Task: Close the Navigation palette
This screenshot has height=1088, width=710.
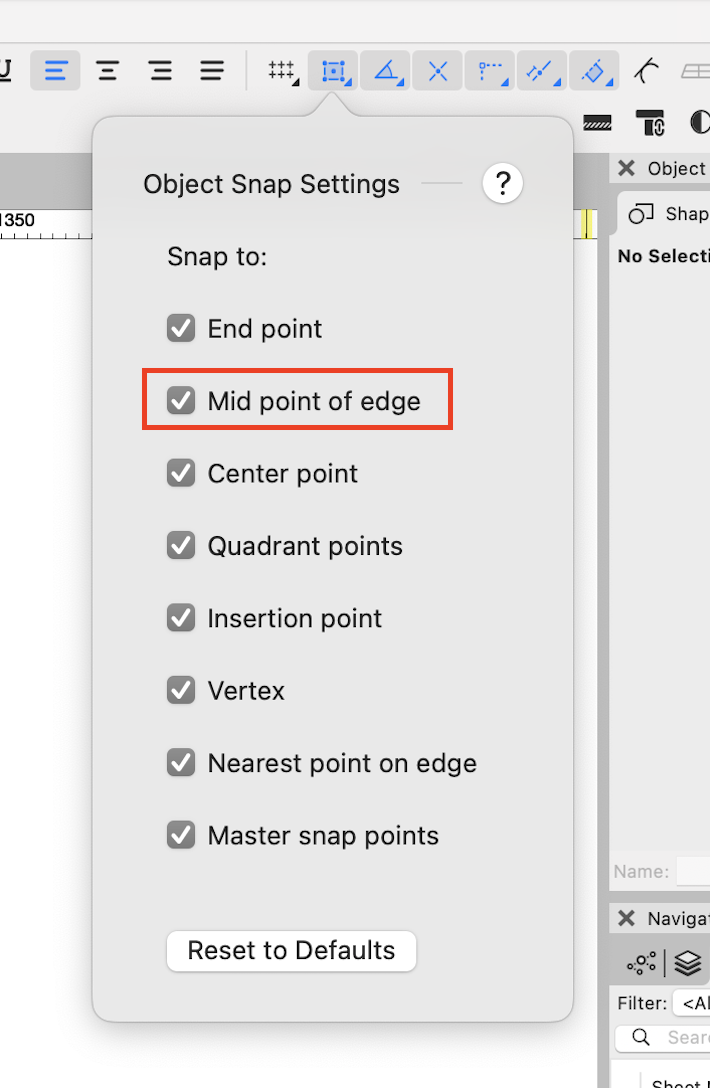Action: (627, 919)
